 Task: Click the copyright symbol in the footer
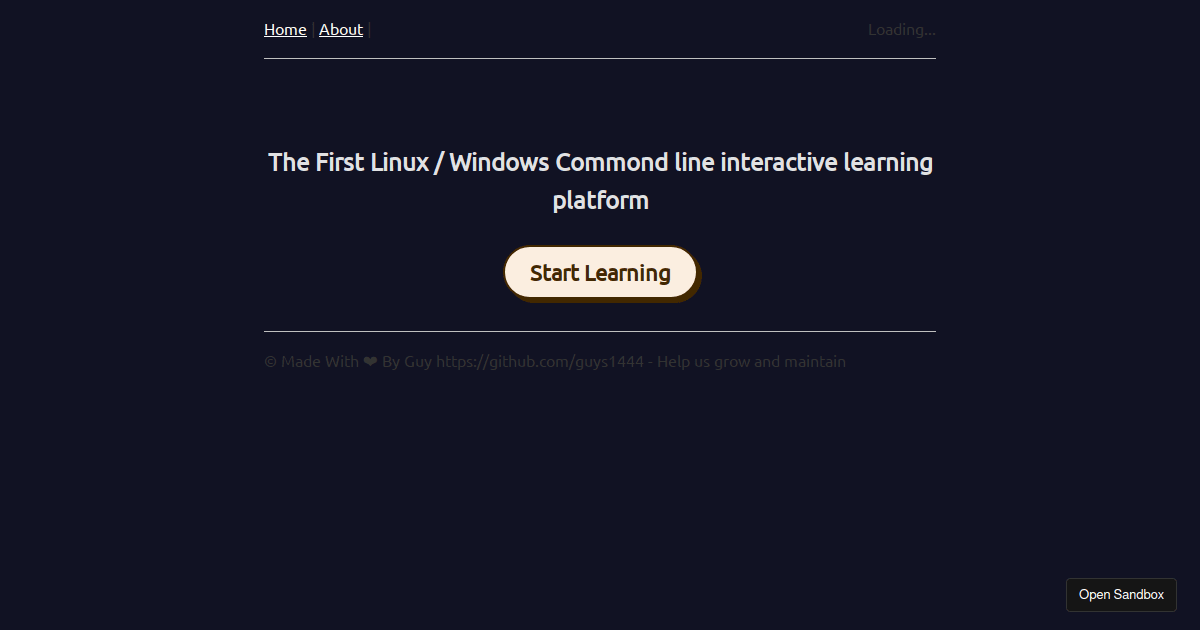[x=267, y=361]
